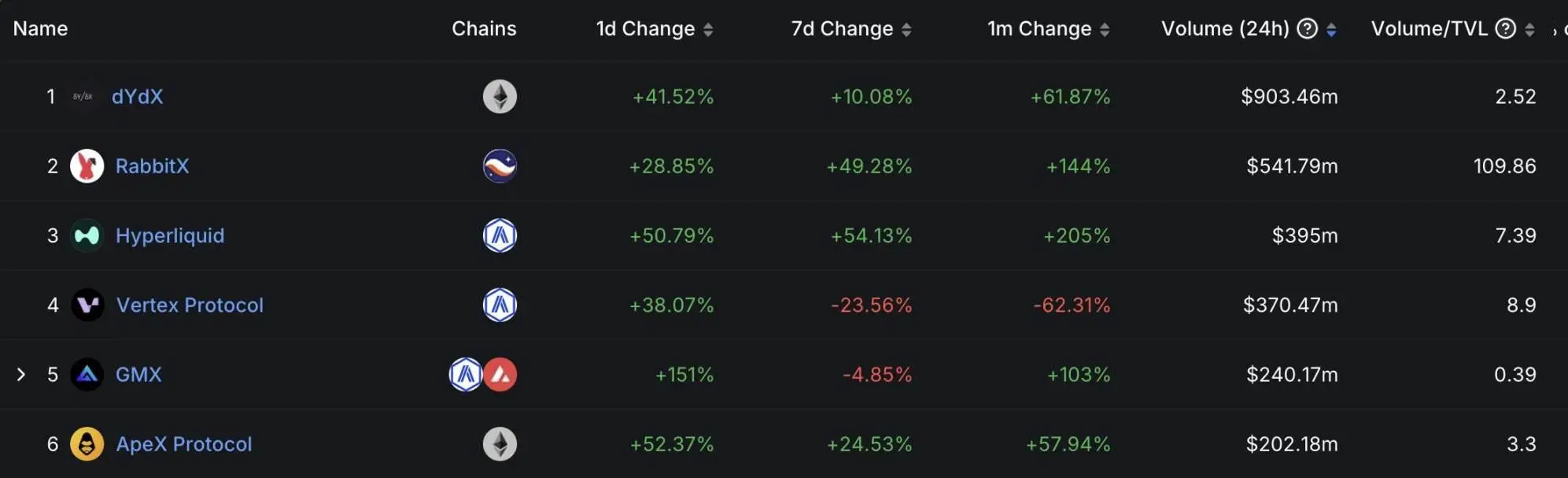Sort by 1m Change column arrows
The height and width of the screenshot is (478, 1568).
click(1105, 30)
